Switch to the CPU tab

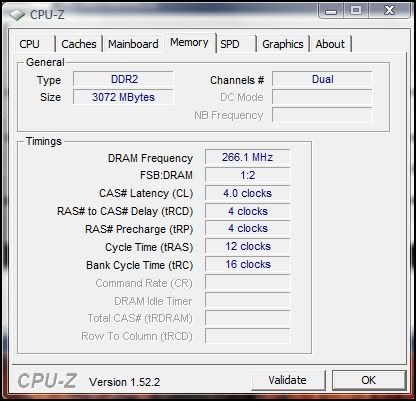(x=35, y=44)
